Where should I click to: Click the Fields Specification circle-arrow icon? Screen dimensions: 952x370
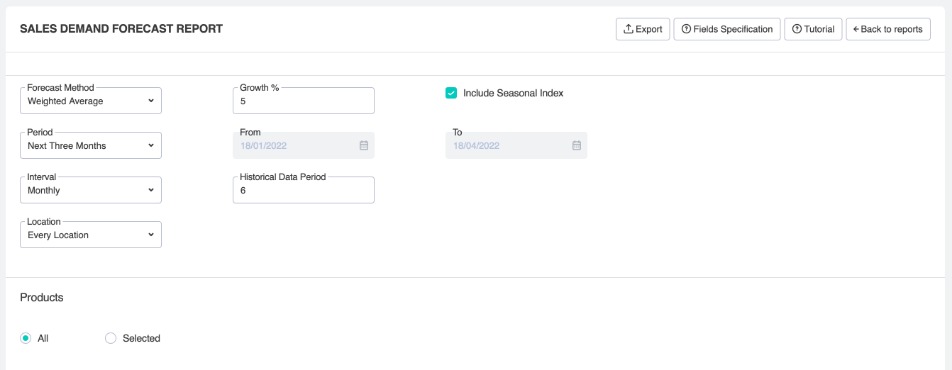pyautogui.click(x=686, y=29)
